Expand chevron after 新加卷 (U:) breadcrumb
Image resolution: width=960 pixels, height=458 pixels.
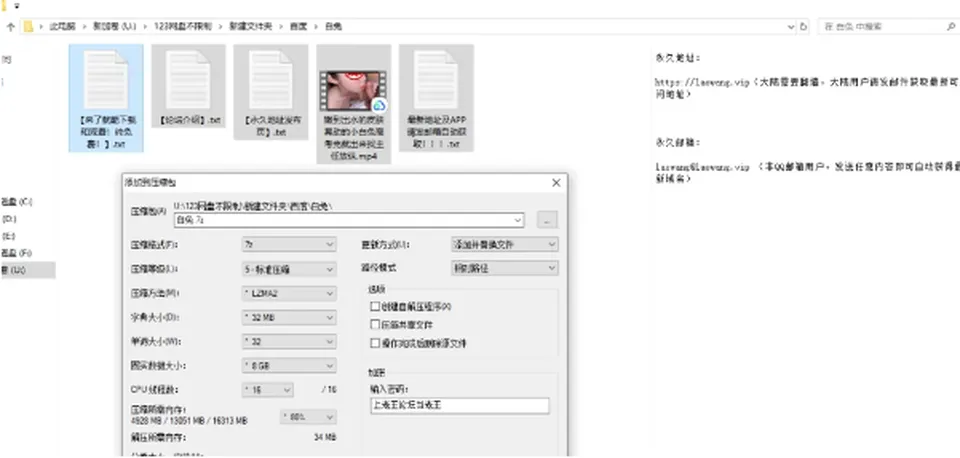(x=145, y=27)
